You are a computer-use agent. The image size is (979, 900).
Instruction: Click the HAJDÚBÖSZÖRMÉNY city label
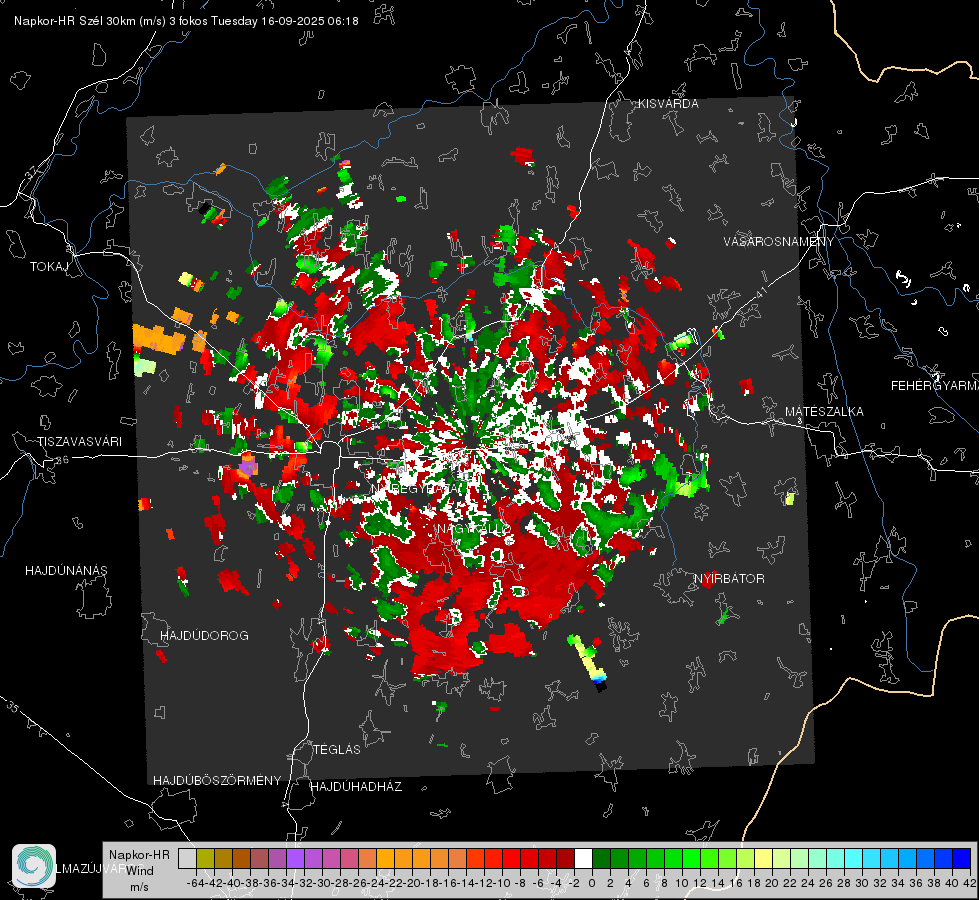click(217, 781)
